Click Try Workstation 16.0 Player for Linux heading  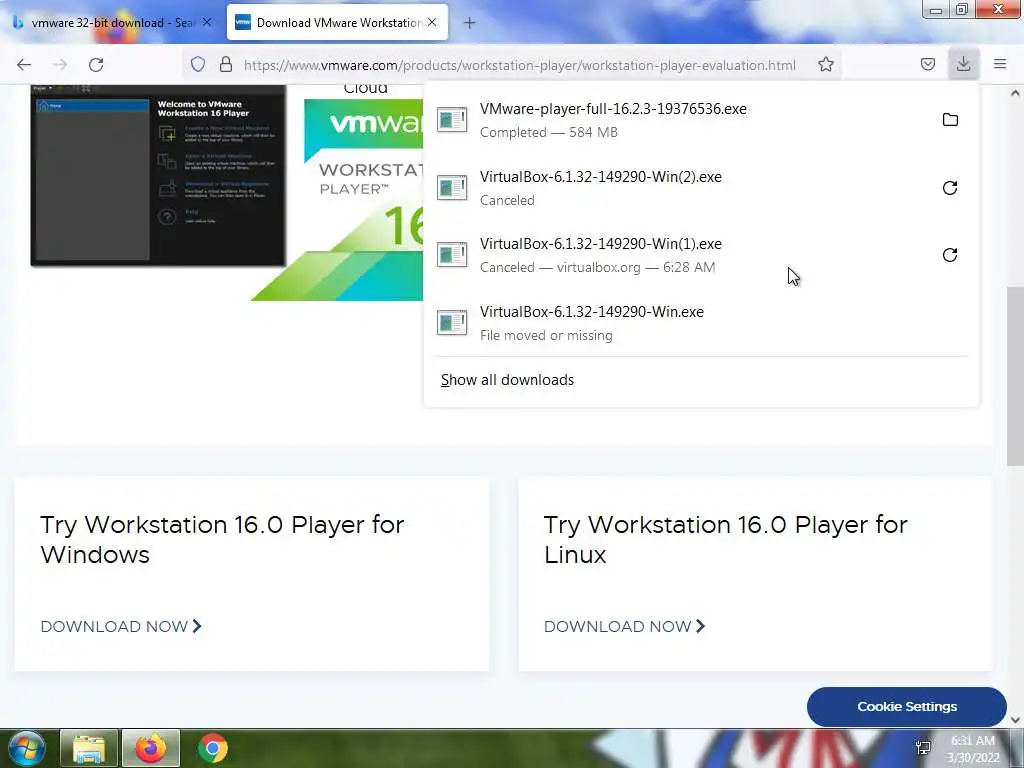tap(726, 539)
